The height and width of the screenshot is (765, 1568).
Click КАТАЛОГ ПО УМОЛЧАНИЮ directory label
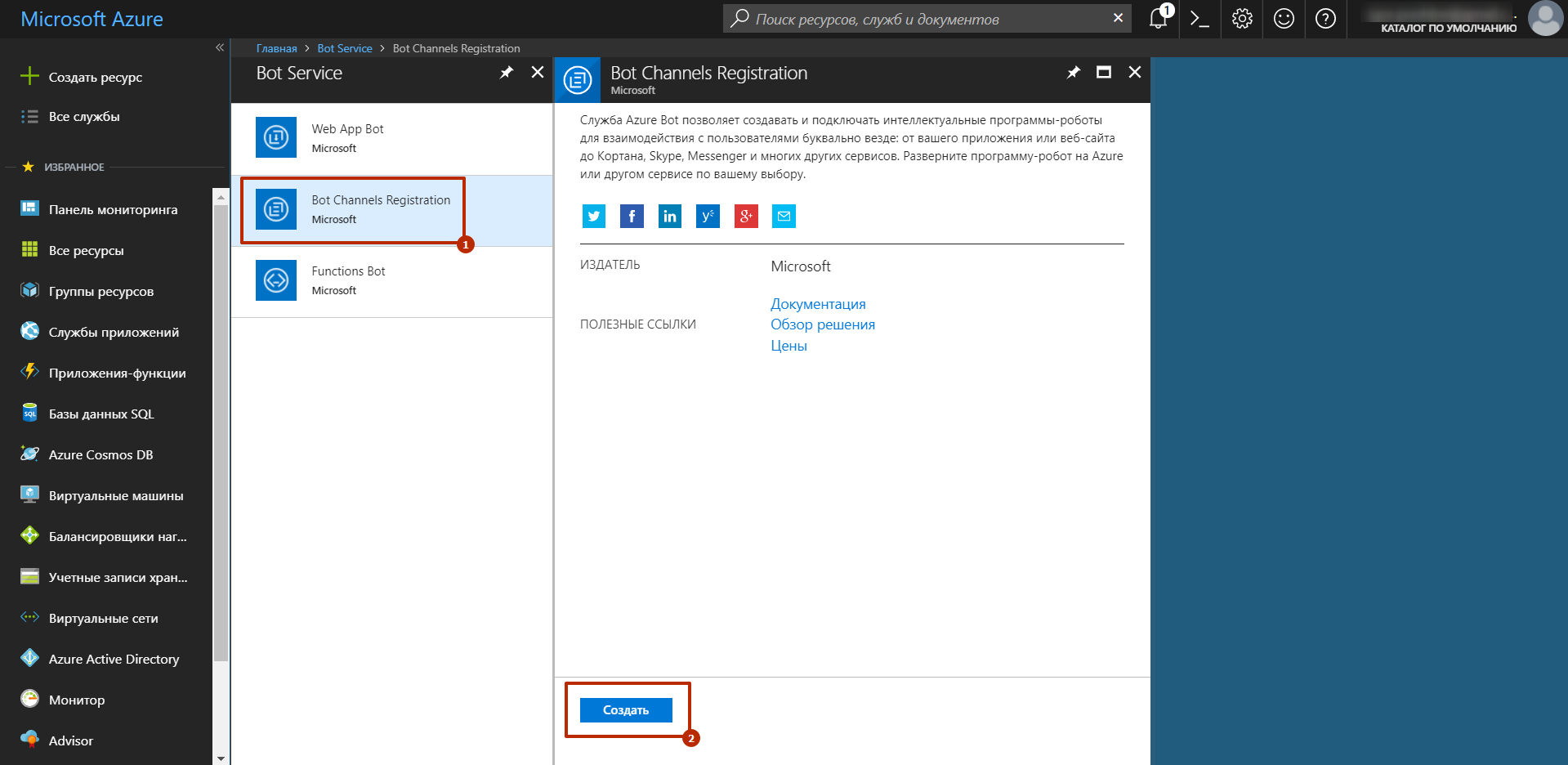pos(1449,28)
